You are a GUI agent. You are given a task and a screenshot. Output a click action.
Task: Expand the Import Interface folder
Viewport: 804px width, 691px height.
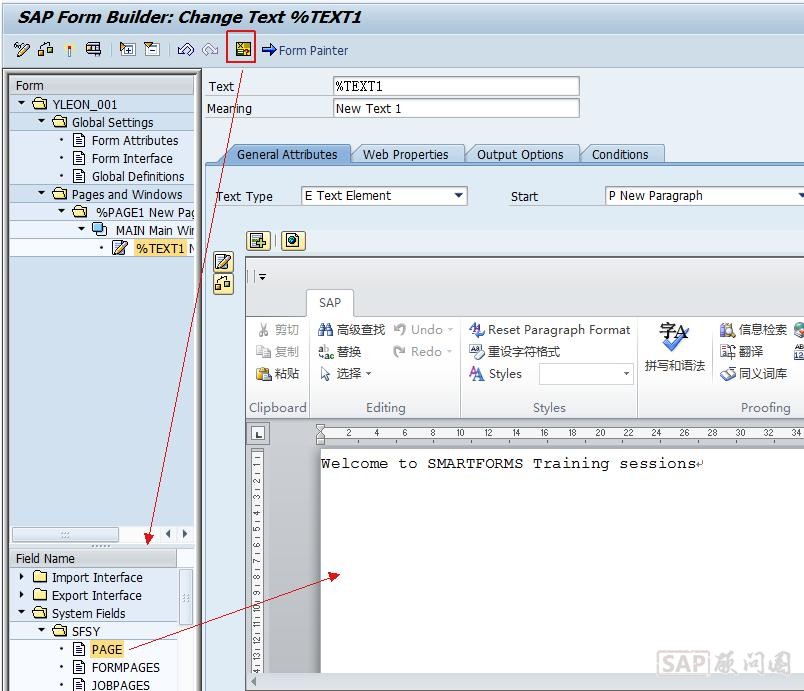click(x=22, y=577)
